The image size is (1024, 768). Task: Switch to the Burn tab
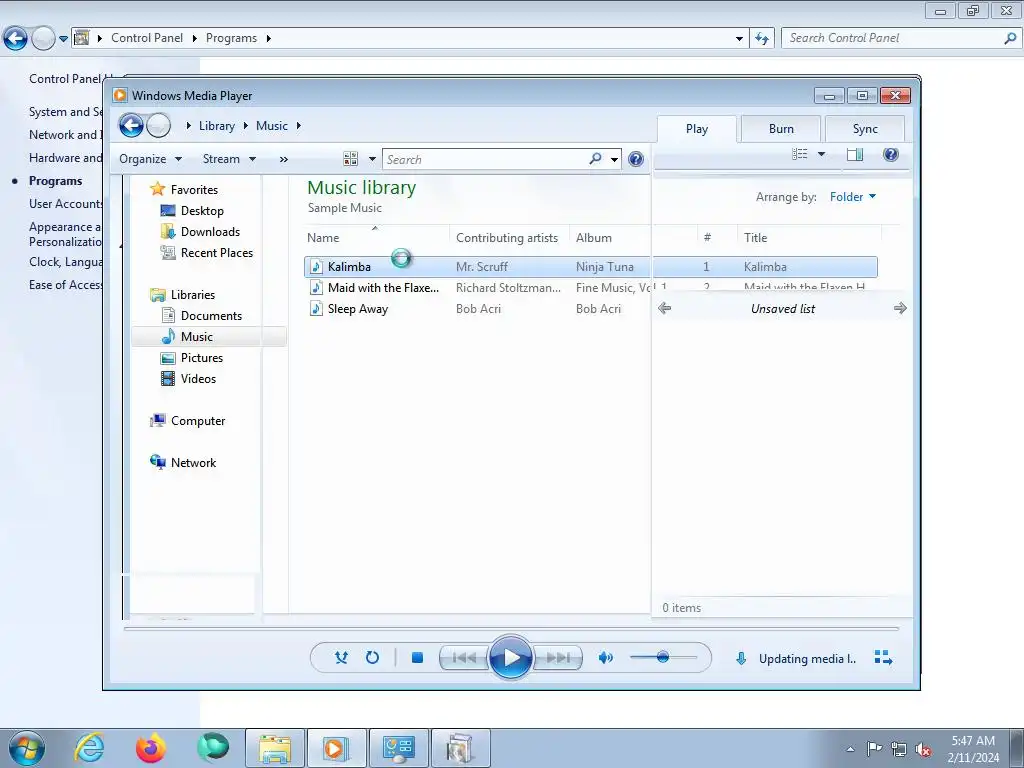click(x=781, y=129)
